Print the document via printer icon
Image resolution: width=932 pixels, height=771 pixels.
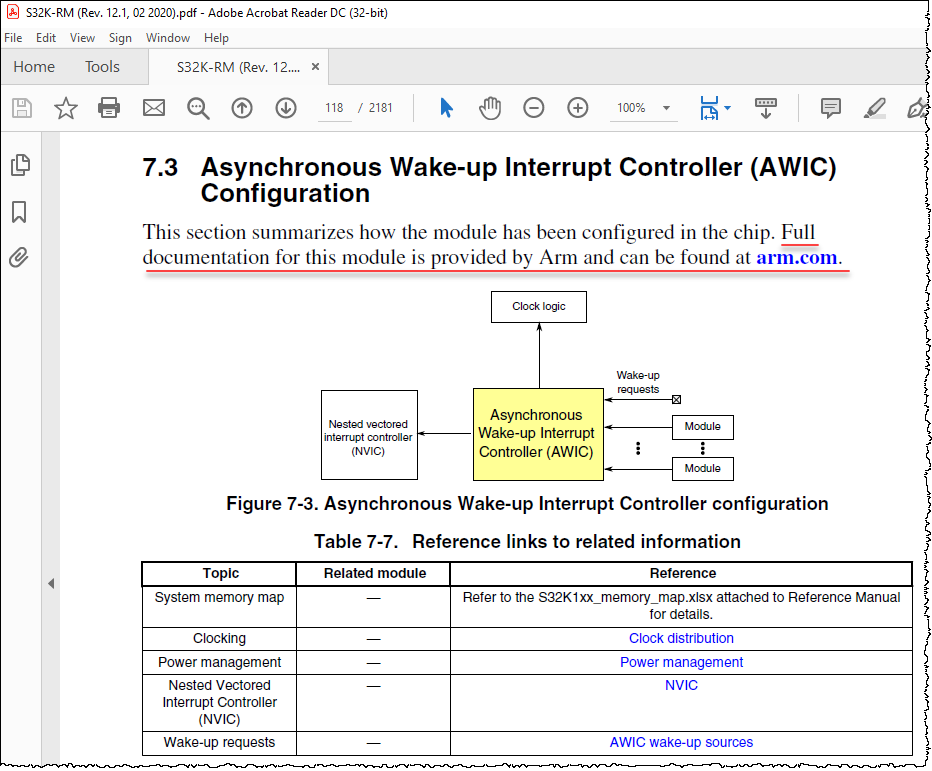click(109, 108)
